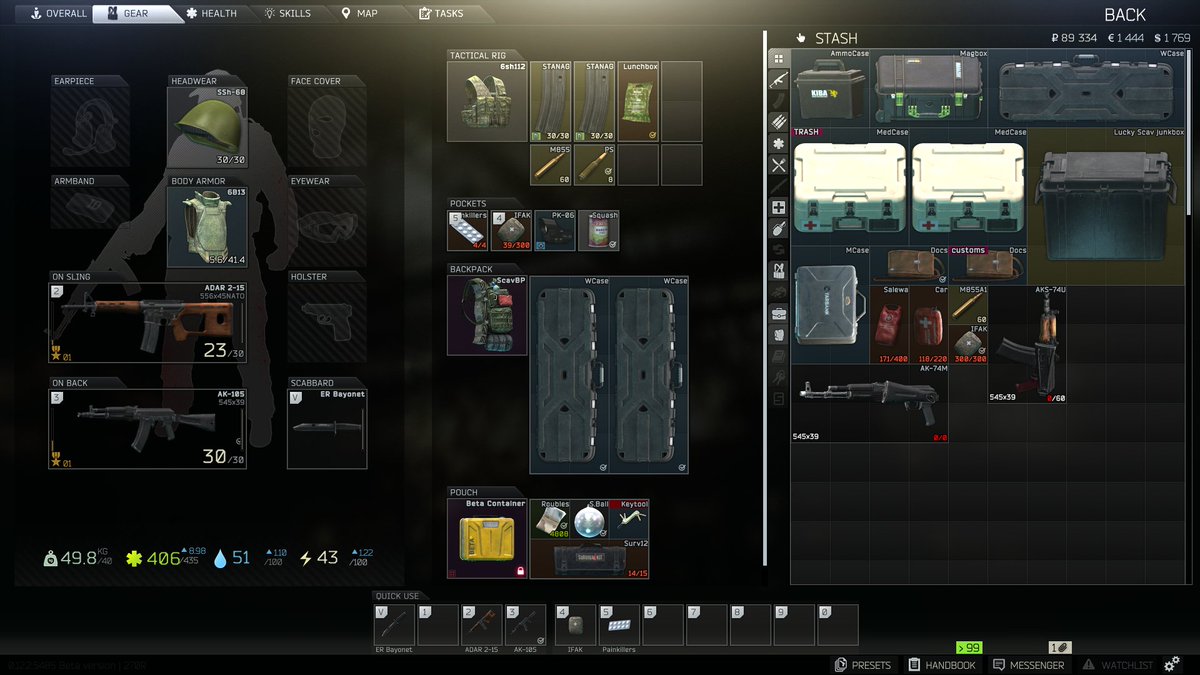Select the Painkillers in pockets
Image resolution: width=1200 pixels, height=675 pixels.
(468, 230)
